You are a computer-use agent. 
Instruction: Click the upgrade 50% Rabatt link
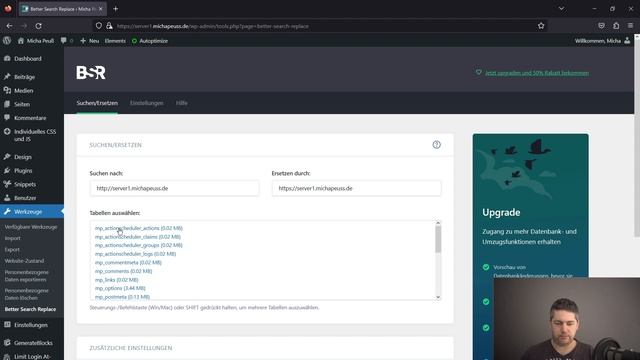tap(537, 73)
